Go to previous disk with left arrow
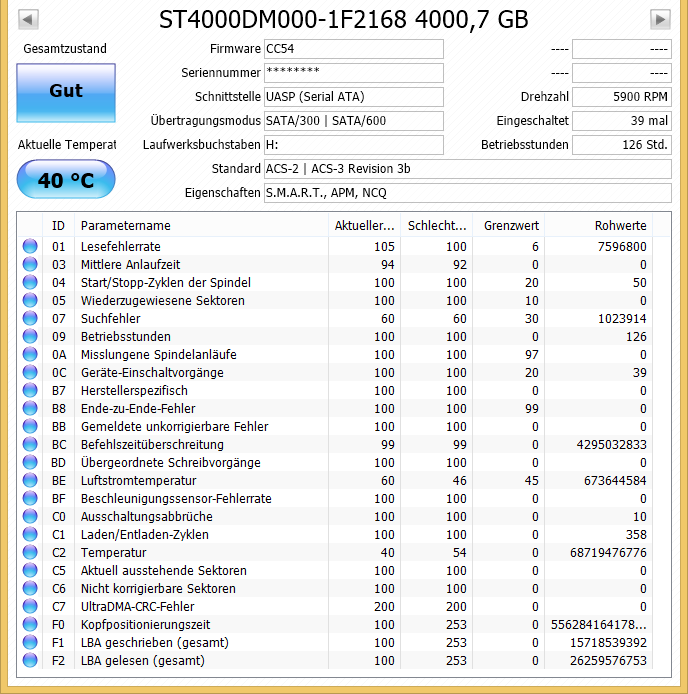This screenshot has height=694, width=688. [28, 19]
